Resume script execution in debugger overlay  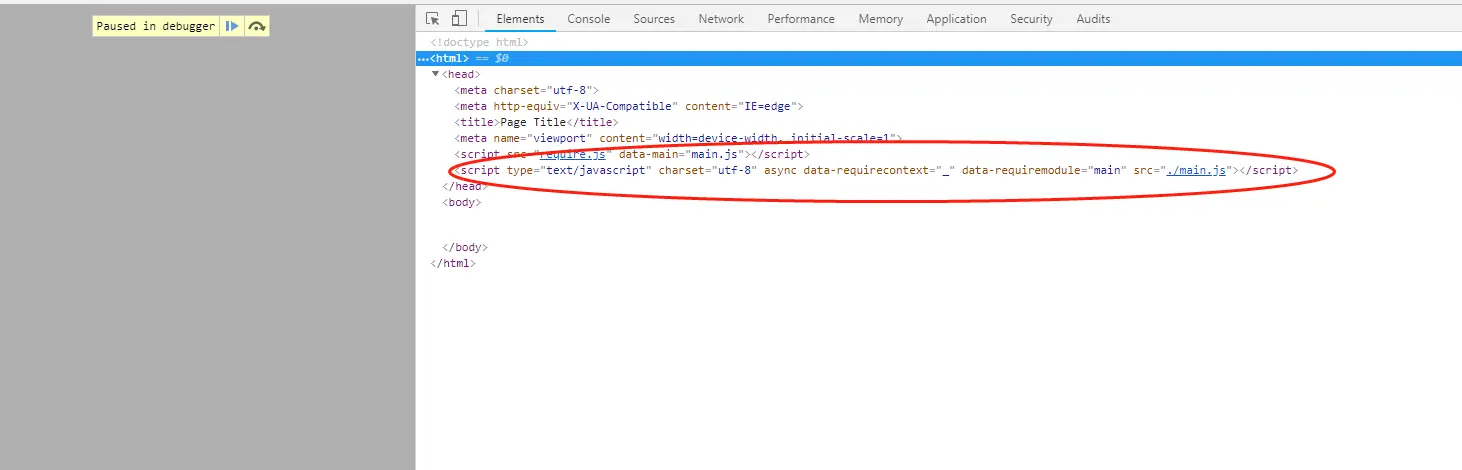coord(232,26)
